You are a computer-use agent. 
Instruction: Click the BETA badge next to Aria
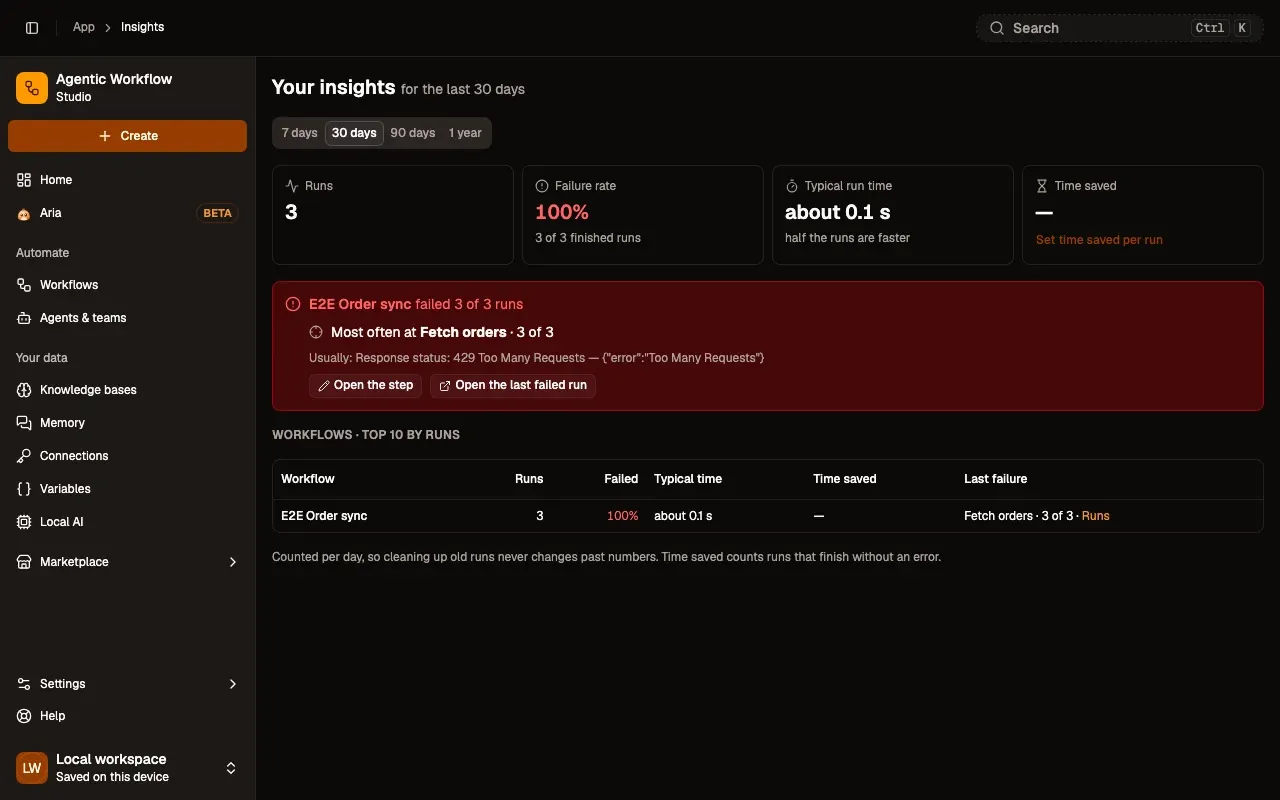coord(217,213)
